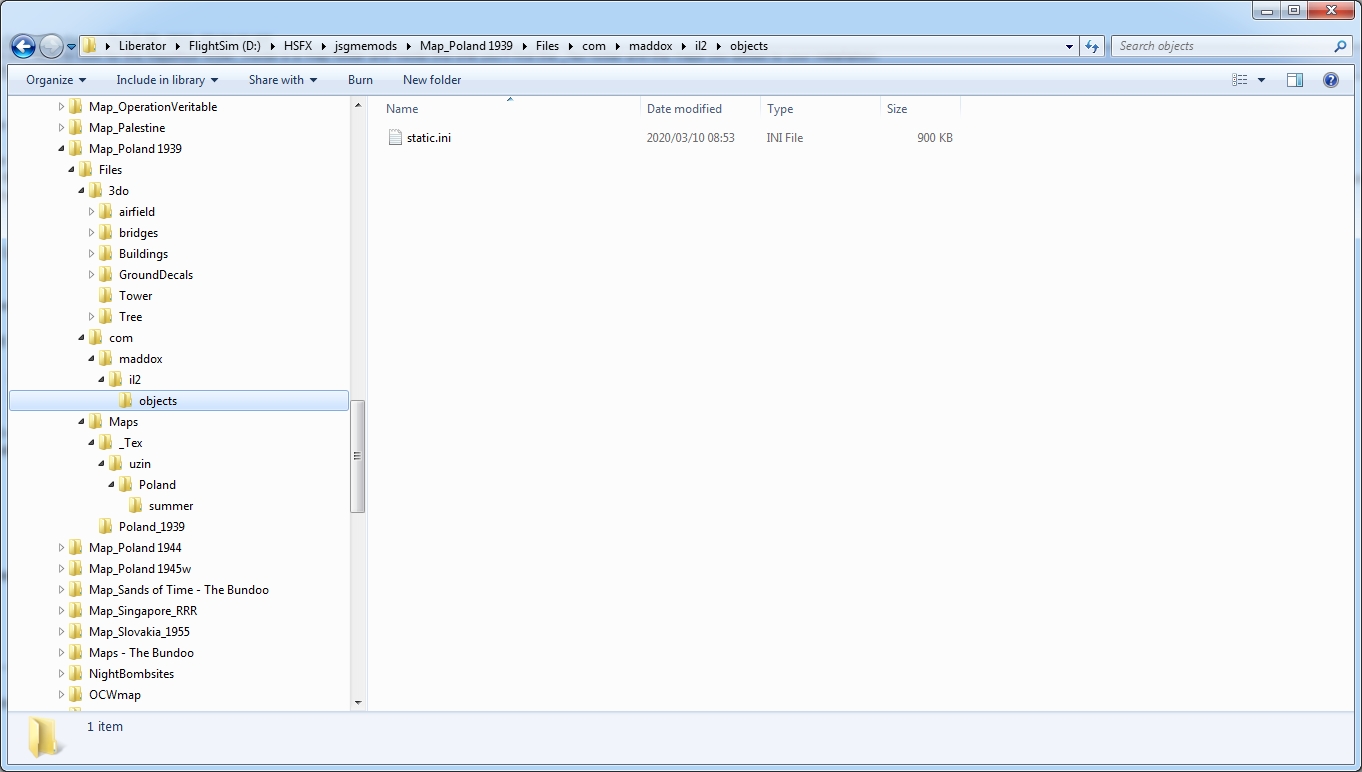
Task: Open the Share with menu
Action: tap(283, 80)
